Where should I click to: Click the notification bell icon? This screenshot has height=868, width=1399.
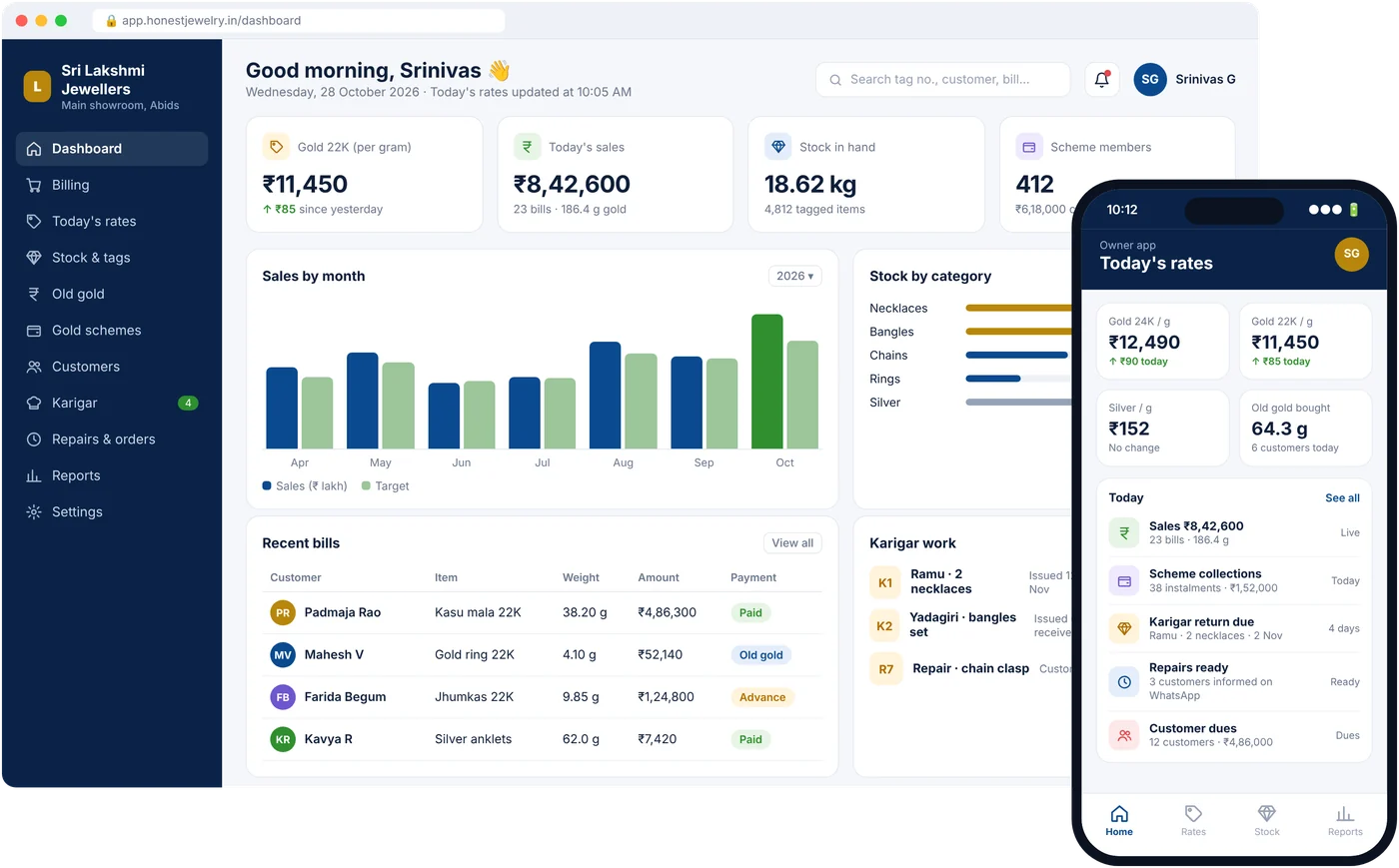pos(1101,80)
